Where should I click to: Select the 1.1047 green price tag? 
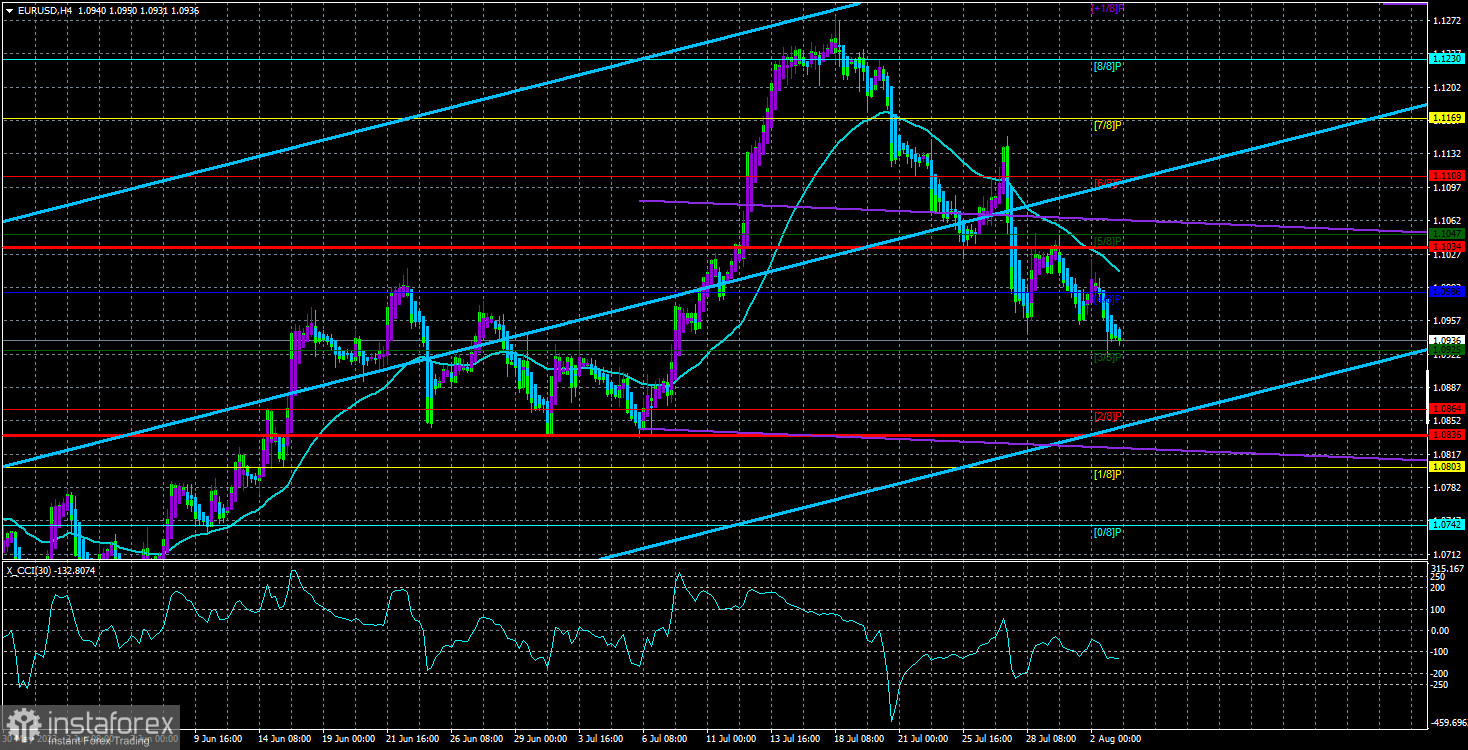click(x=1447, y=235)
